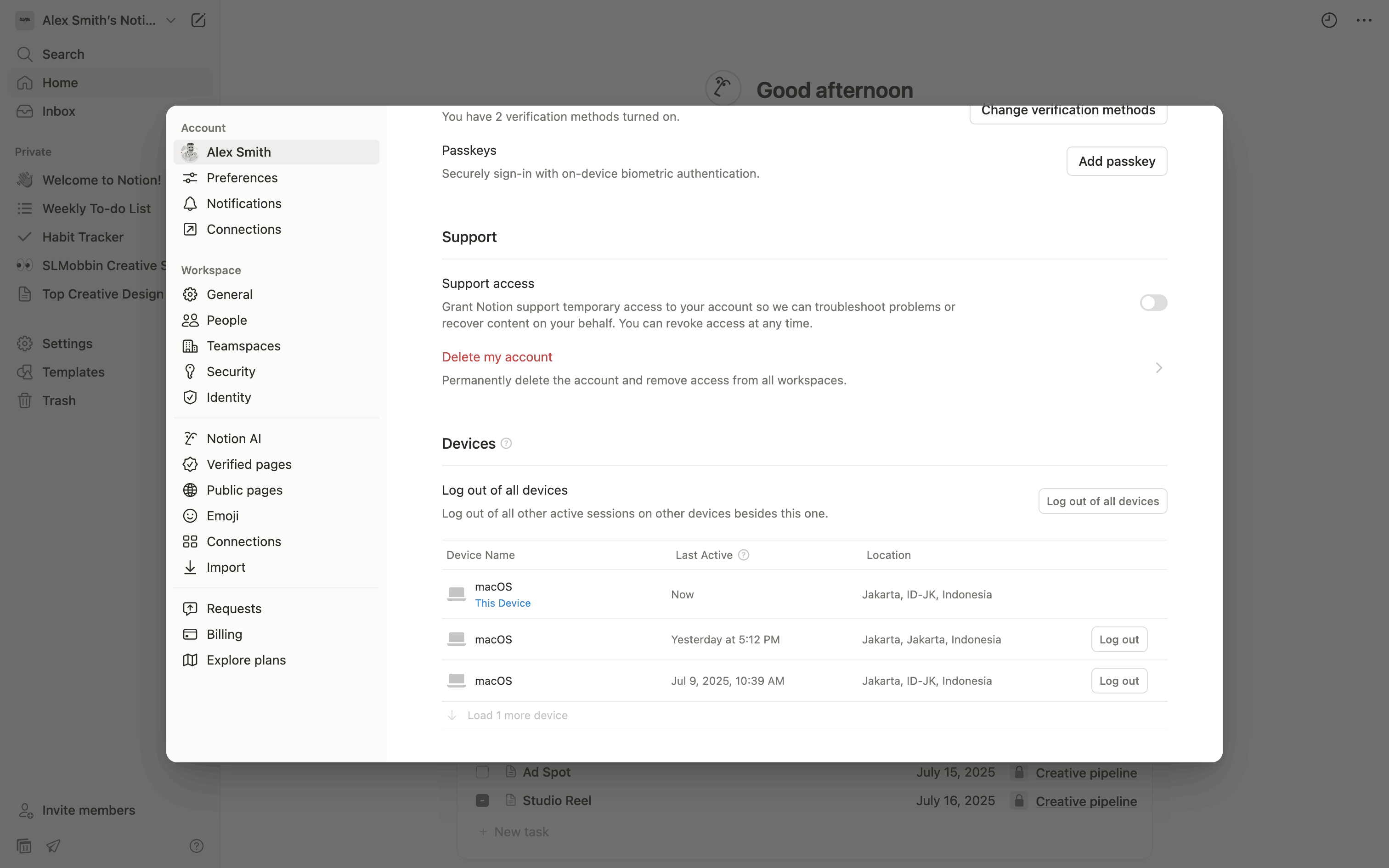Click the Devices help question icon
This screenshot has height=868, width=1389.
506,444
